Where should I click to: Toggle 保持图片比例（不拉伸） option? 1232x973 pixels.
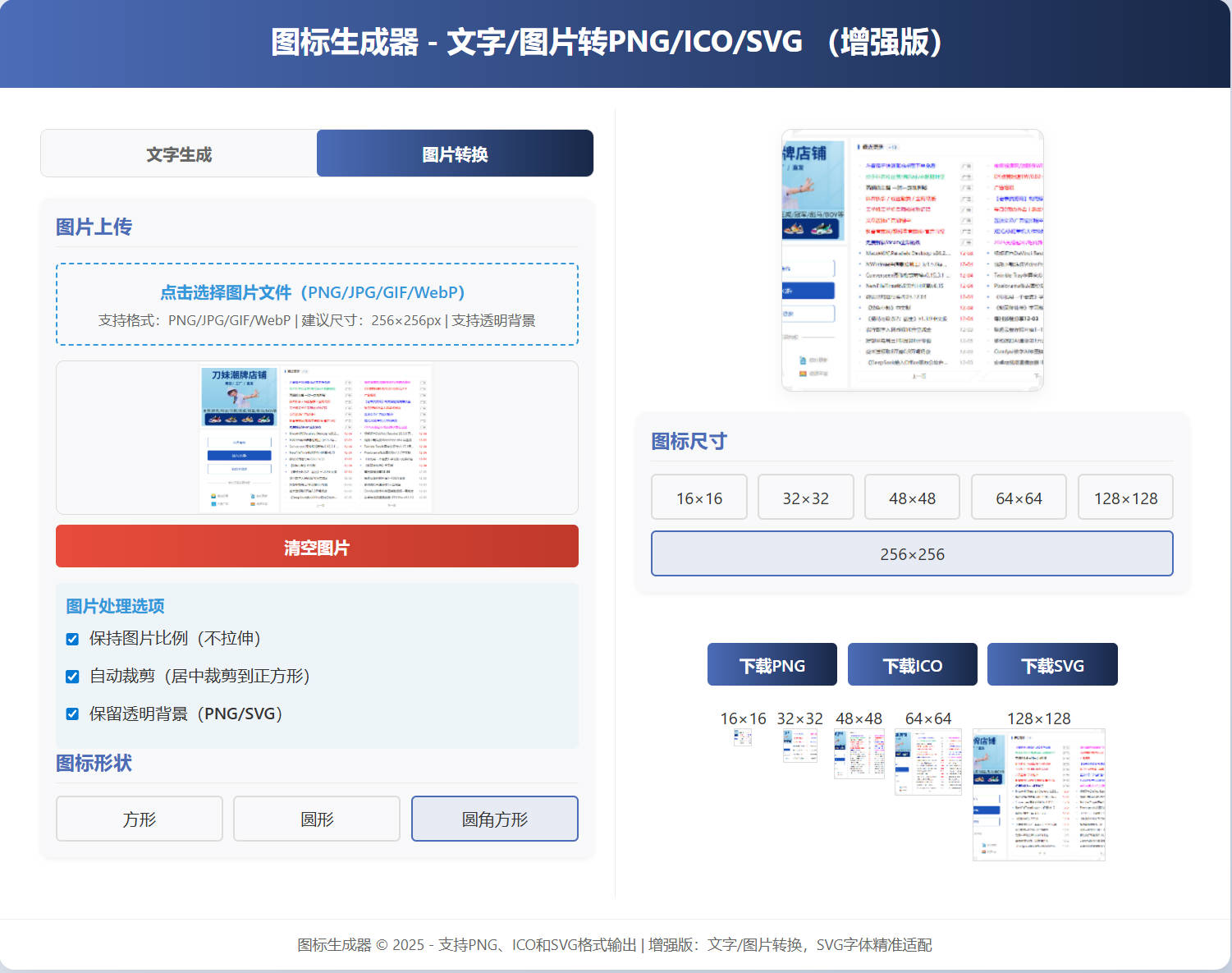[x=72, y=639]
